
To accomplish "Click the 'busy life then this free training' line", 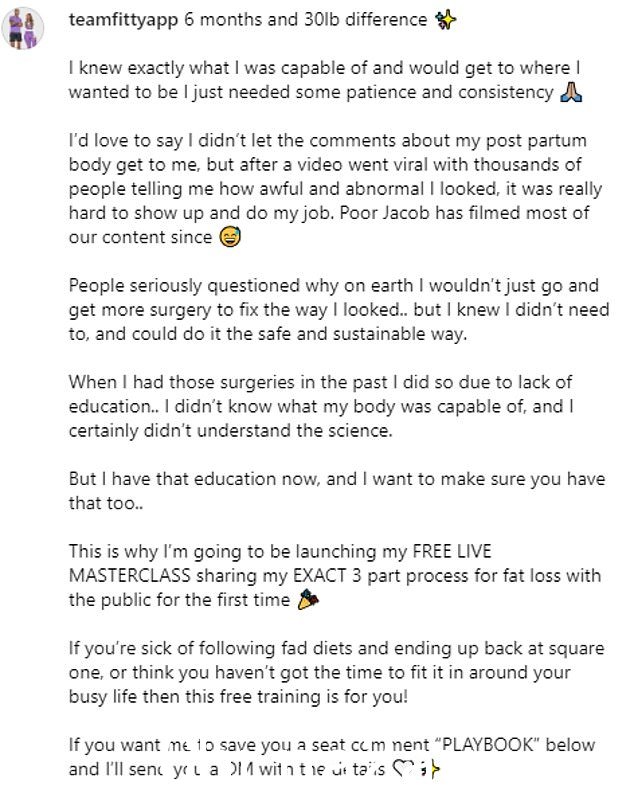I will (x=238, y=696).
